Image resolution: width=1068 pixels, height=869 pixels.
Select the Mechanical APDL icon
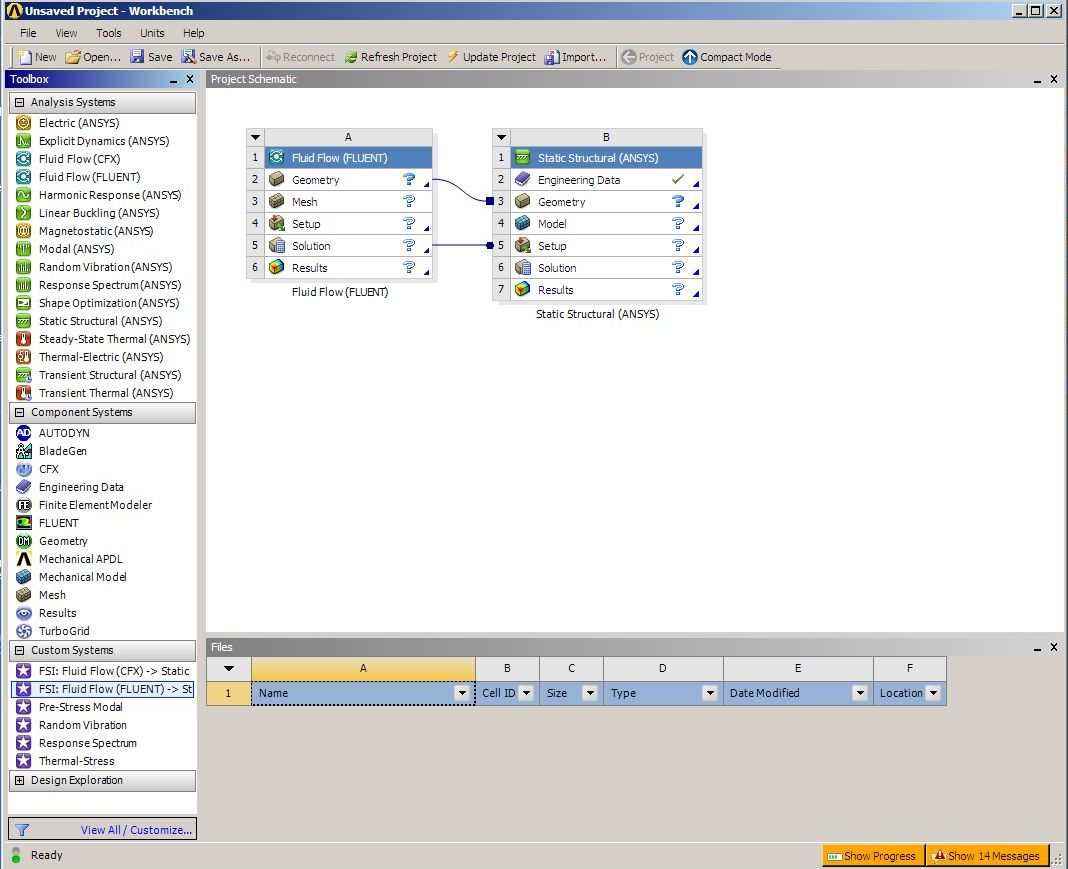[24, 558]
